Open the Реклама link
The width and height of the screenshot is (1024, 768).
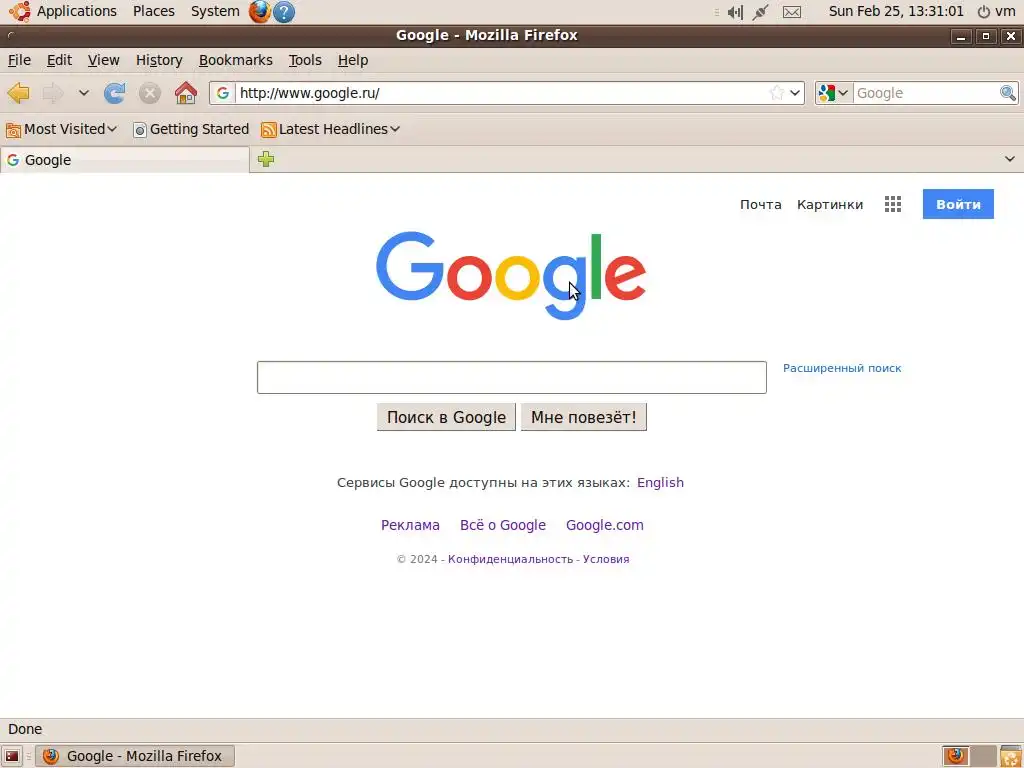[410, 525]
